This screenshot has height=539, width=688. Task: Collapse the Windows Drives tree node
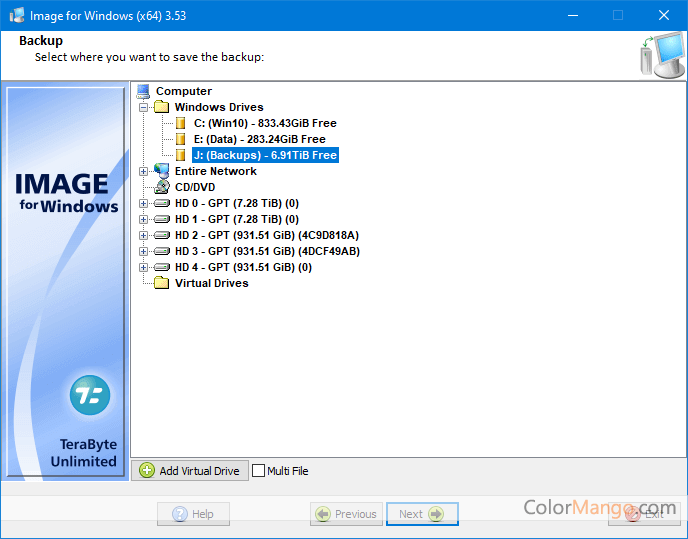(143, 107)
